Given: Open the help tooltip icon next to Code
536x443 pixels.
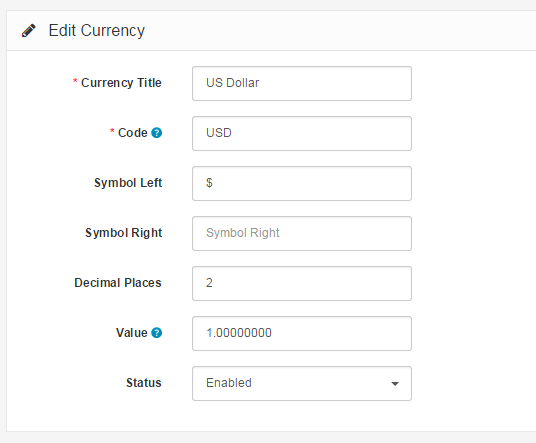Looking at the screenshot, I should (x=157, y=133).
